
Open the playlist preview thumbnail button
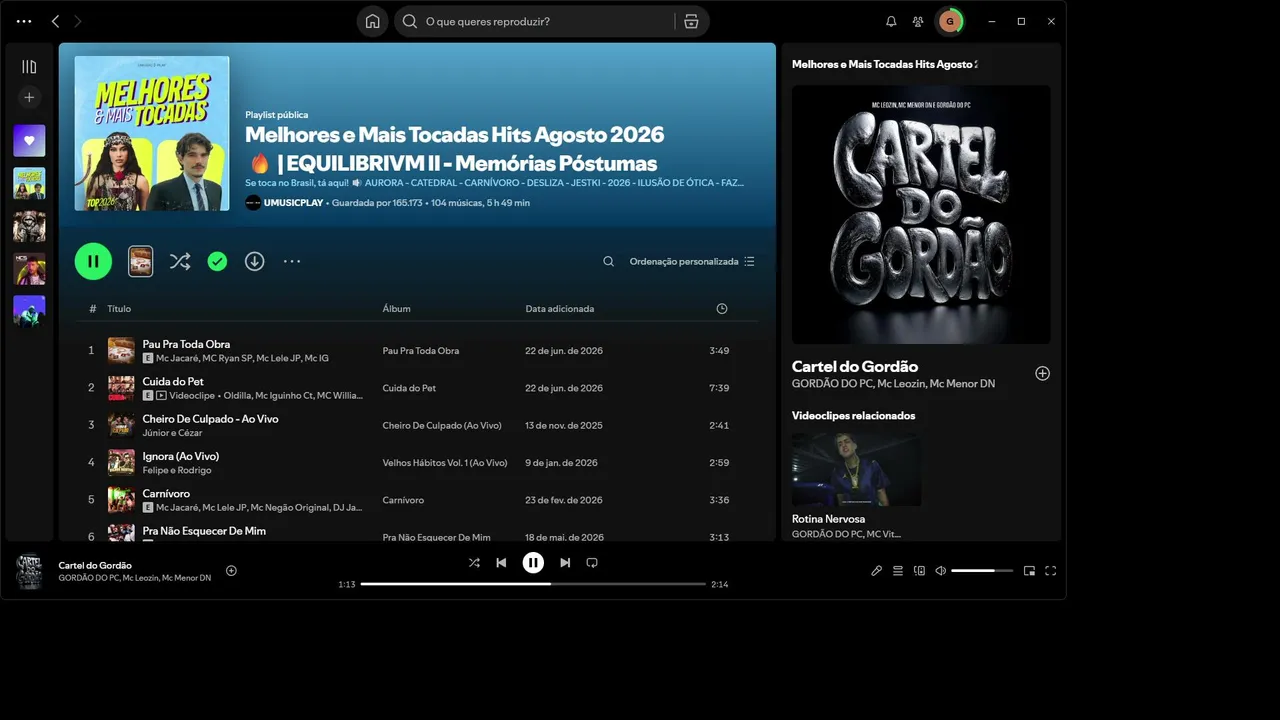tap(140, 261)
